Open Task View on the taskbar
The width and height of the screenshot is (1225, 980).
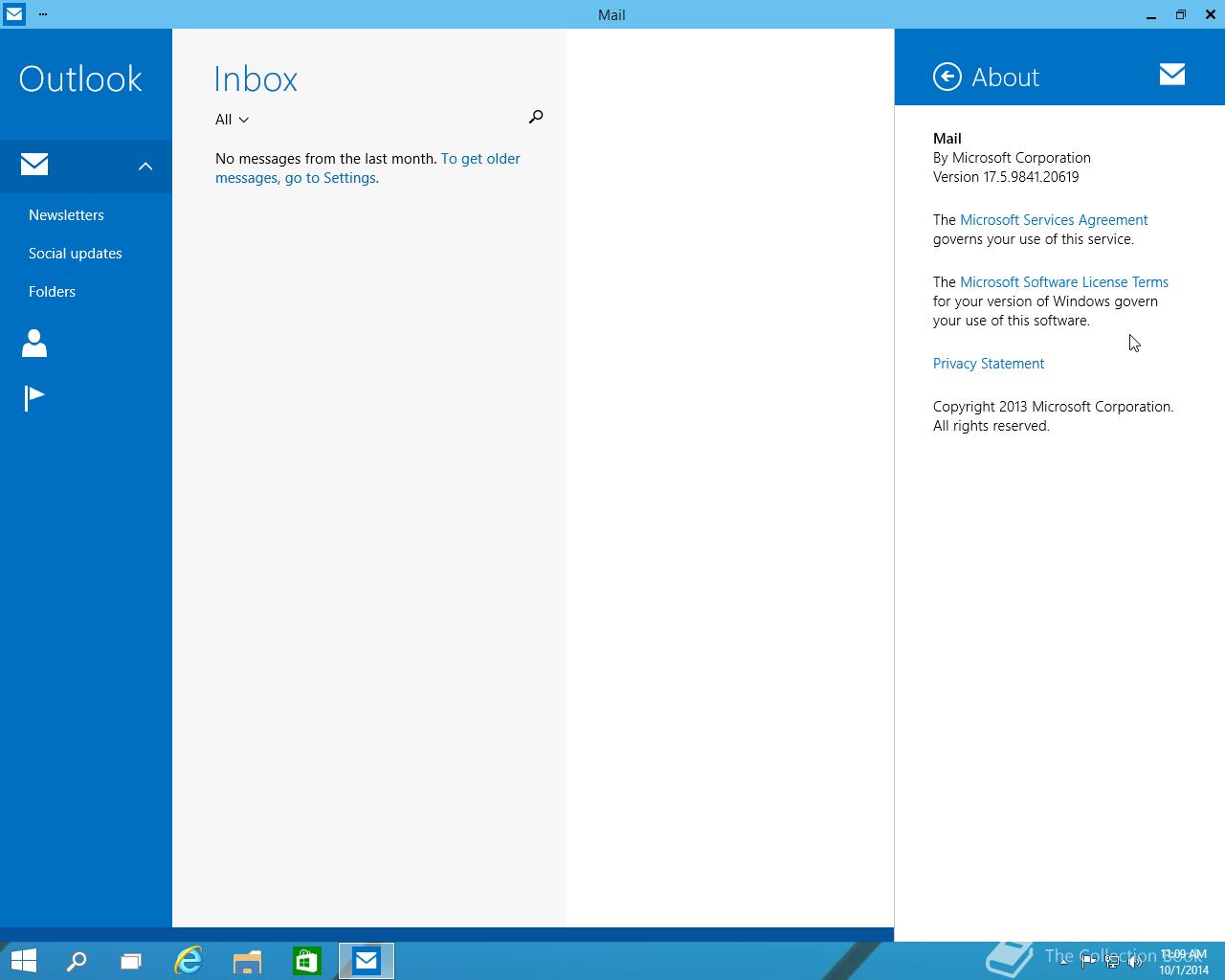(131, 961)
